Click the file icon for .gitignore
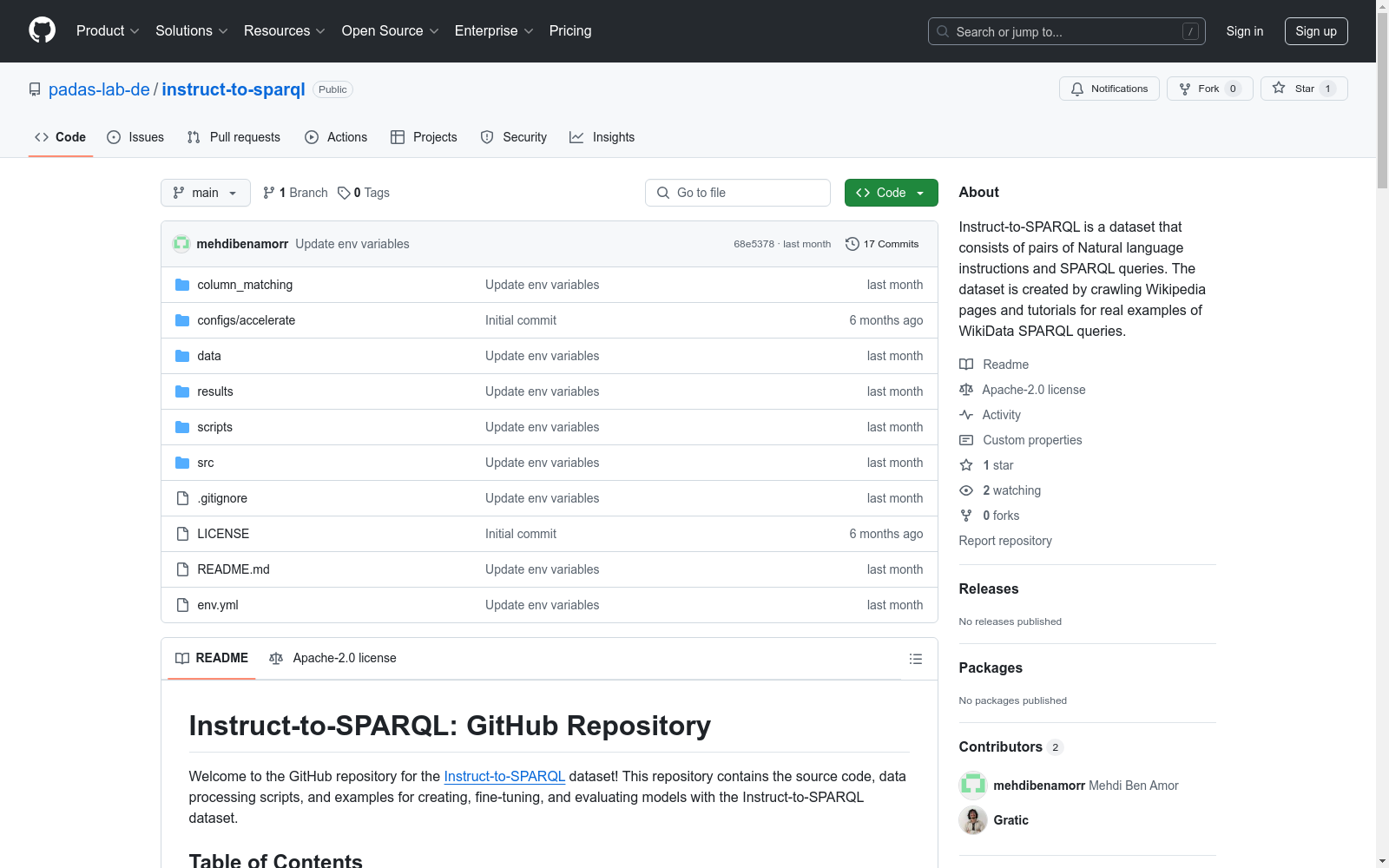Viewport: 1389px width, 868px height. tap(182, 498)
